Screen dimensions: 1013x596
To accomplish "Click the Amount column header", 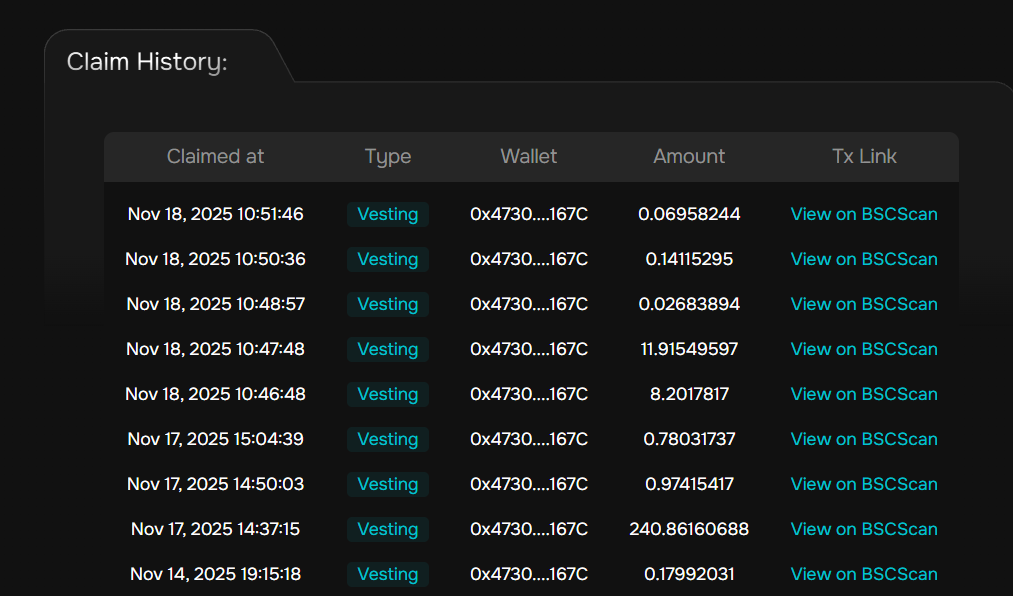I will click(689, 156).
